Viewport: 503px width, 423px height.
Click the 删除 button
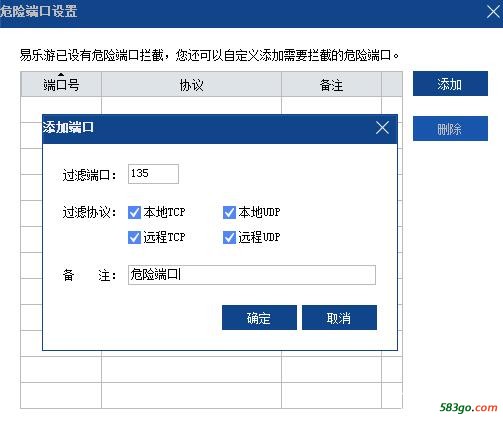tap(450, 129)
